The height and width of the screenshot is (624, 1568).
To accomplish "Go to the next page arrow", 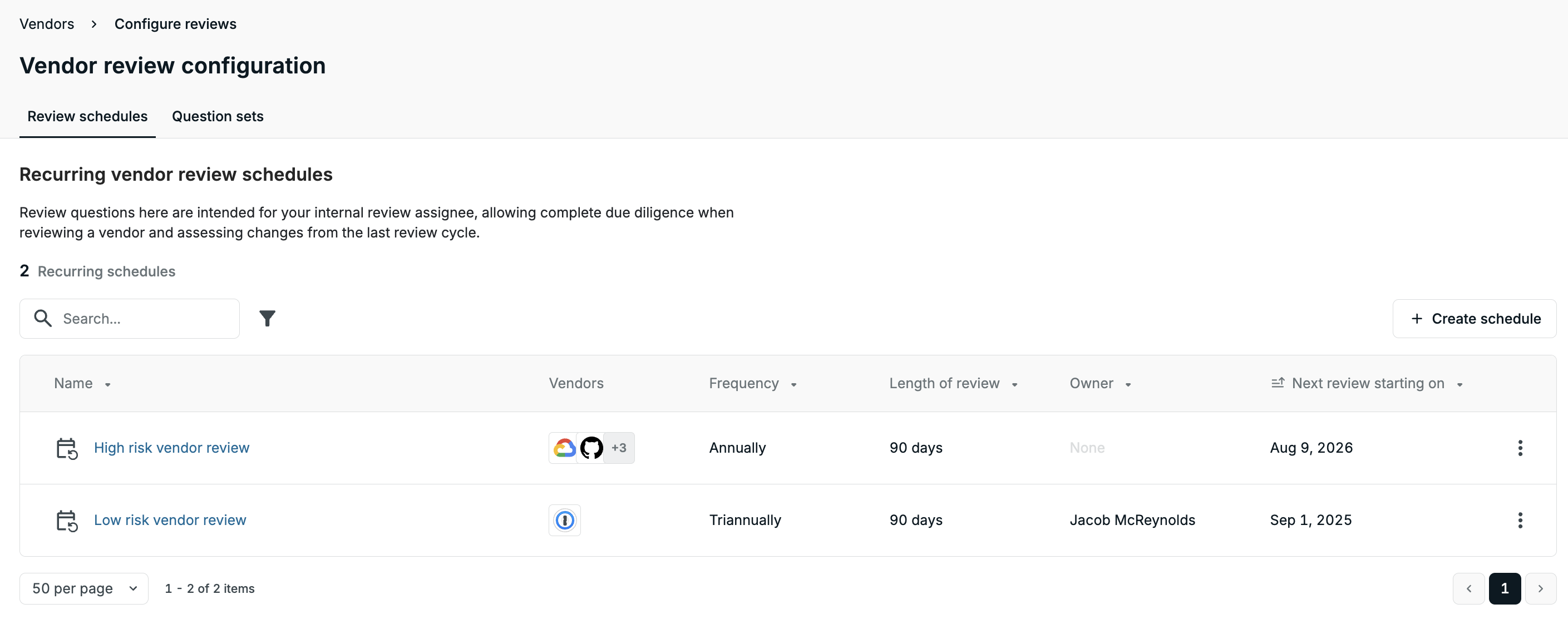I will point(1540,589).
